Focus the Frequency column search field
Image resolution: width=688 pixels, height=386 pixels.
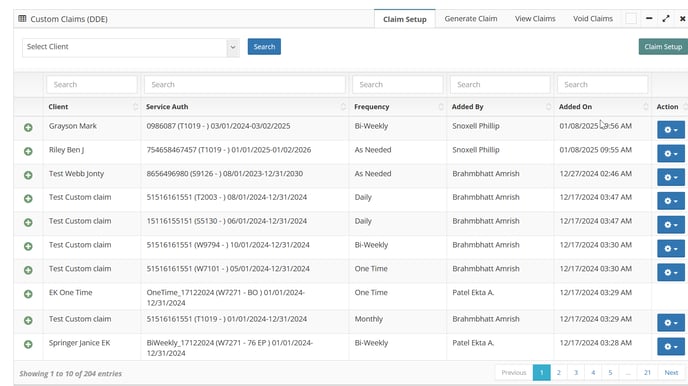[x=398, y=85]
